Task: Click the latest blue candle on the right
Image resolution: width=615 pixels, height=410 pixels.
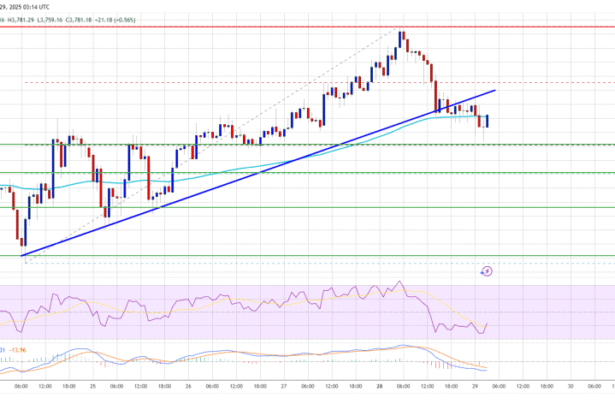Action: (487, 120)
